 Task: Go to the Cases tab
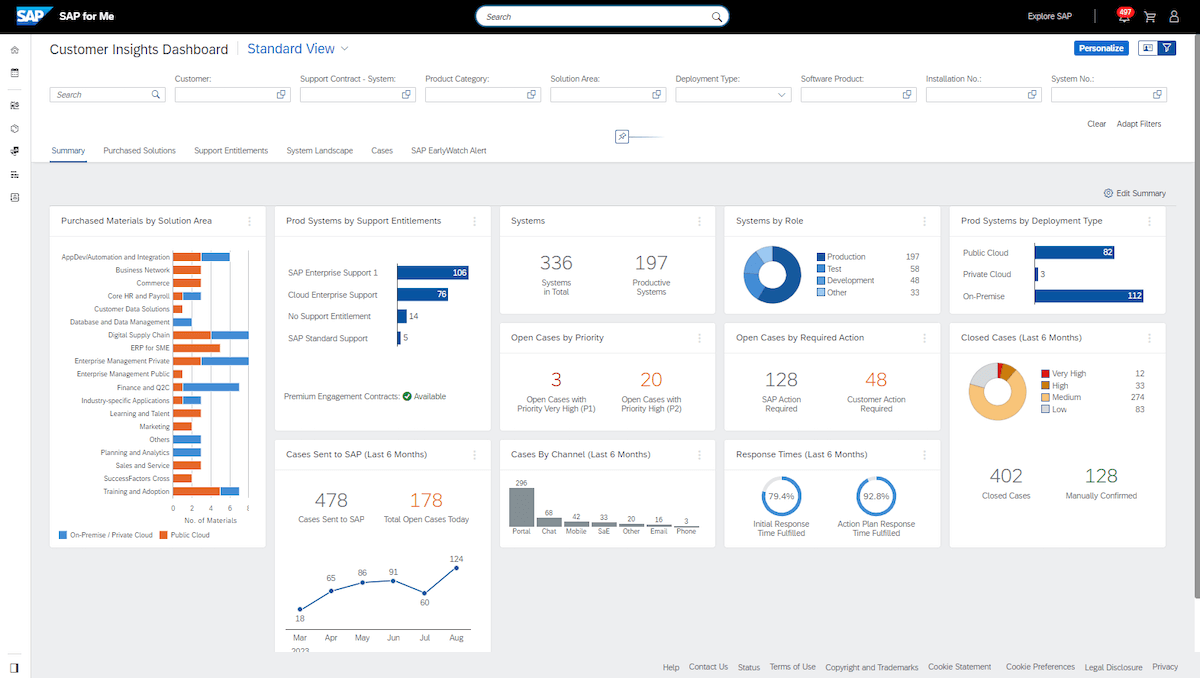pyautogui.click(x=382, y=151)
